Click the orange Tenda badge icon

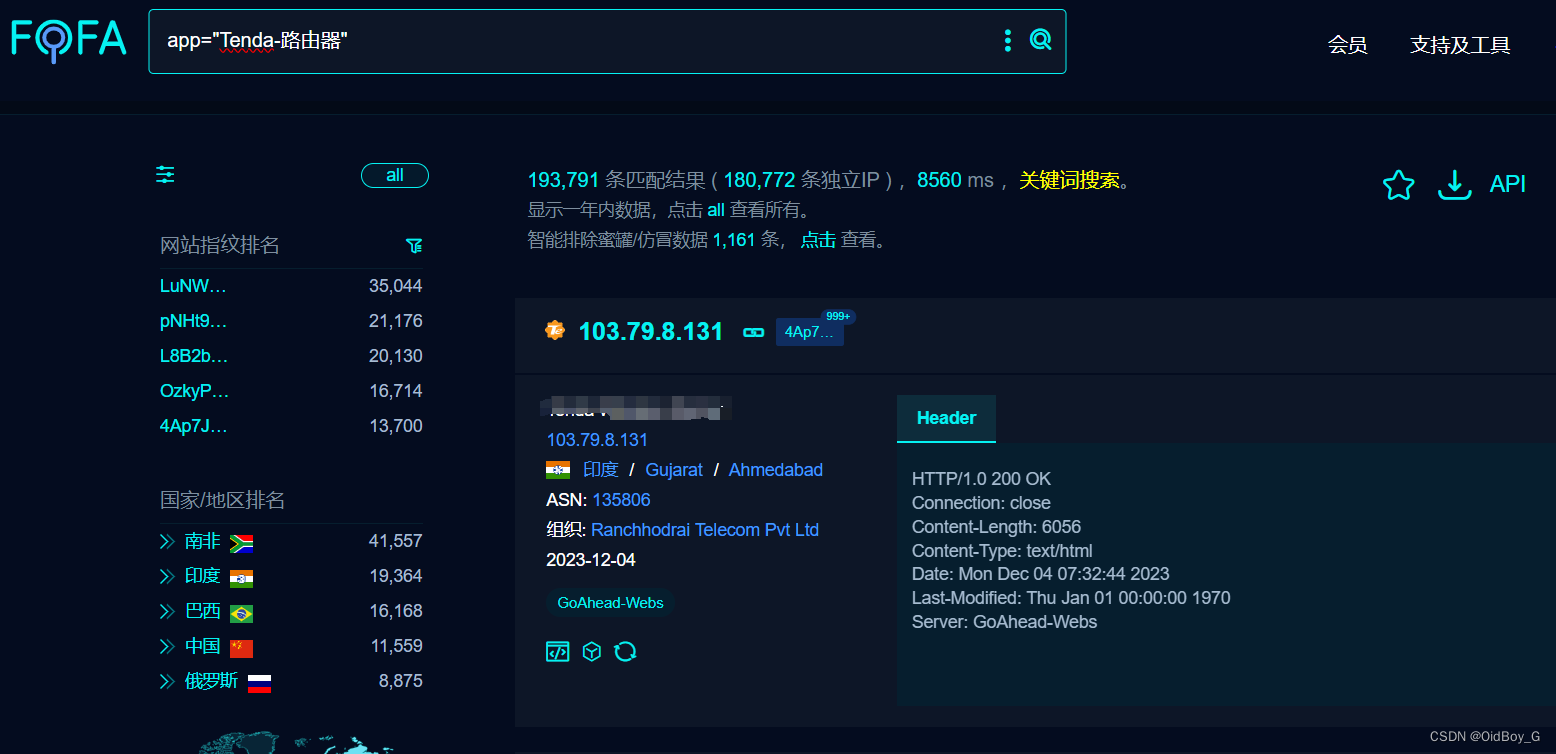(x=554, y=331)
